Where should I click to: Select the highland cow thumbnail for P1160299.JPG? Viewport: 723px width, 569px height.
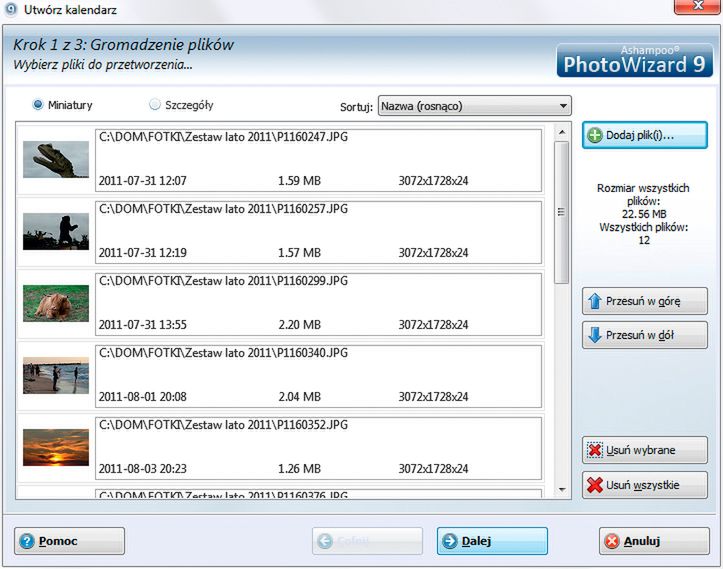pyautogui.click(x=56, y=303)
